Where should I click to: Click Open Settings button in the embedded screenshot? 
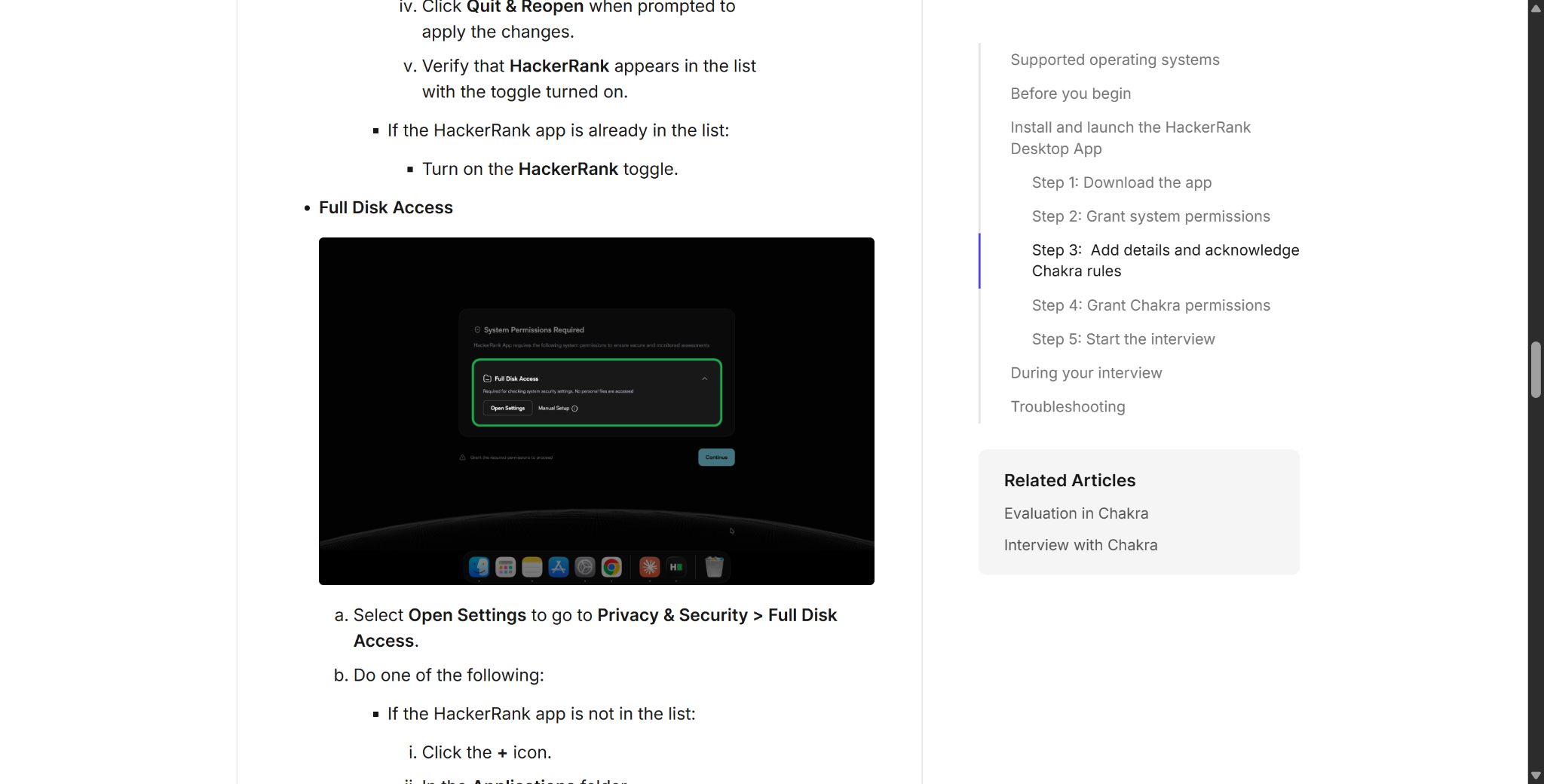pos(507,408)
